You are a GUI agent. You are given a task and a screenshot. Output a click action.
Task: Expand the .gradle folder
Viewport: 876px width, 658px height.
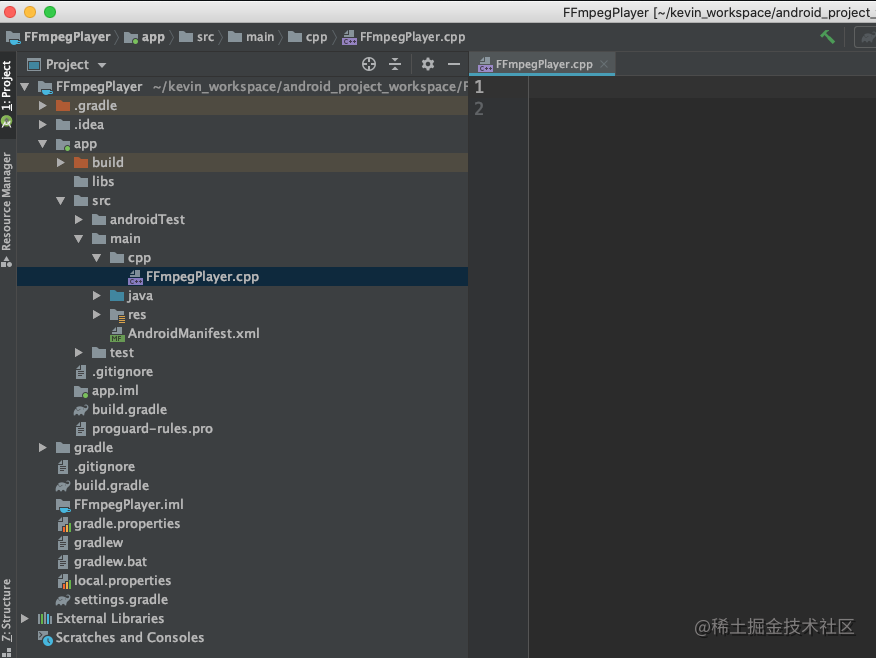click(42, 106)
